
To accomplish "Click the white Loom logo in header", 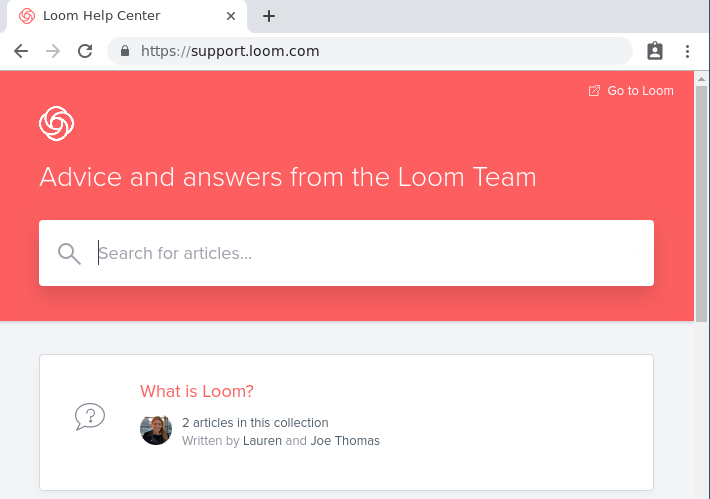I will (57, 124).
